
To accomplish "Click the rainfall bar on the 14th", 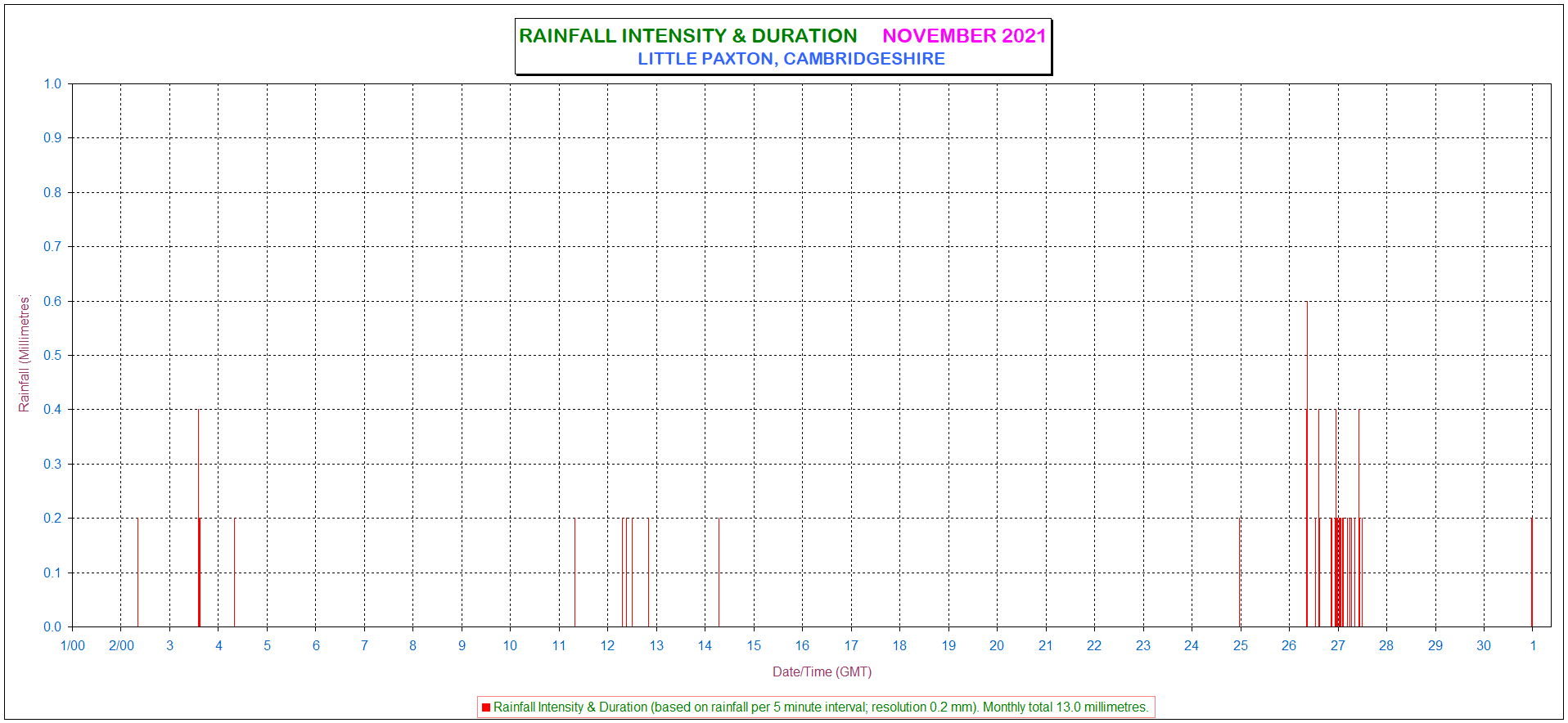I will (719, 573).
